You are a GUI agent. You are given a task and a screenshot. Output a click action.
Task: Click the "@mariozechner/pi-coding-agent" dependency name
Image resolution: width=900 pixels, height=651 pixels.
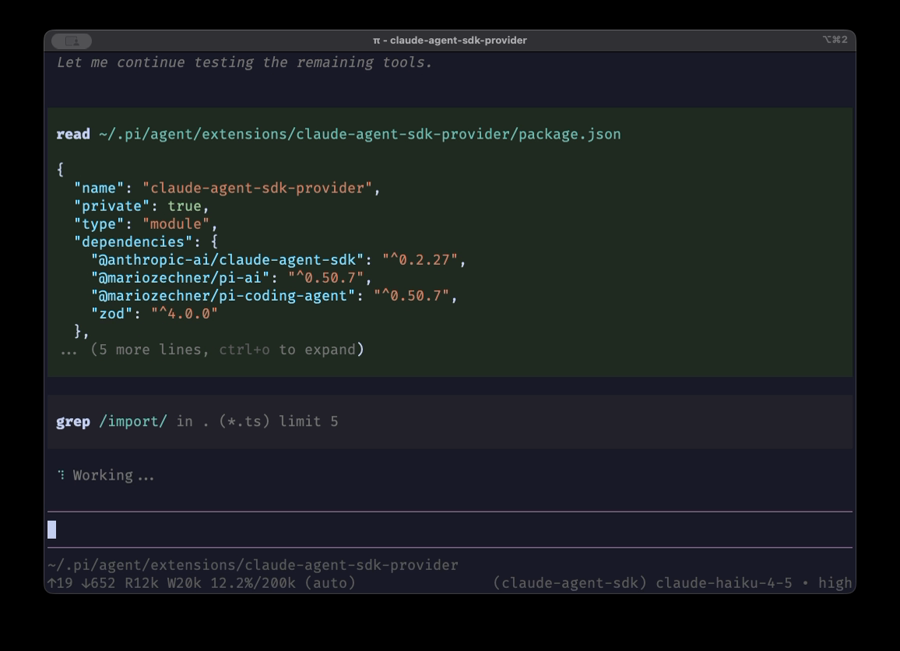pos(223,296)
